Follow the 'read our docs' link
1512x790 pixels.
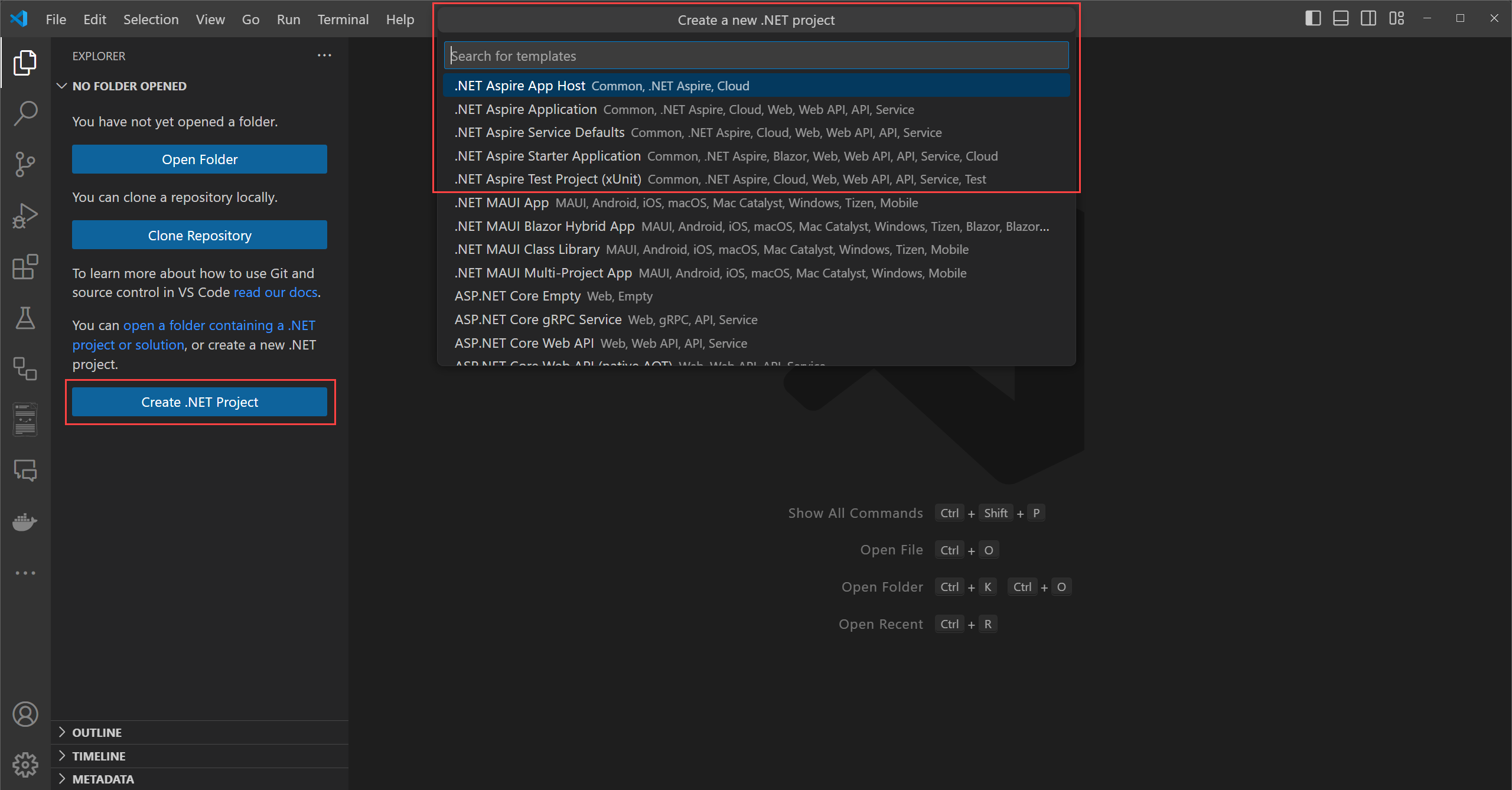275,292
